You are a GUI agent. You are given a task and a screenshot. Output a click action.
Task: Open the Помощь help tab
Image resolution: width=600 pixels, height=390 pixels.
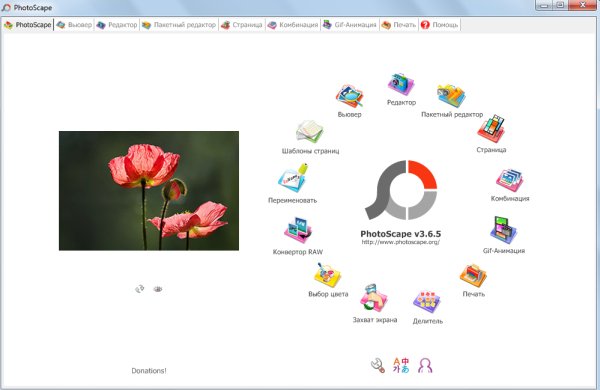click(439, 25)
